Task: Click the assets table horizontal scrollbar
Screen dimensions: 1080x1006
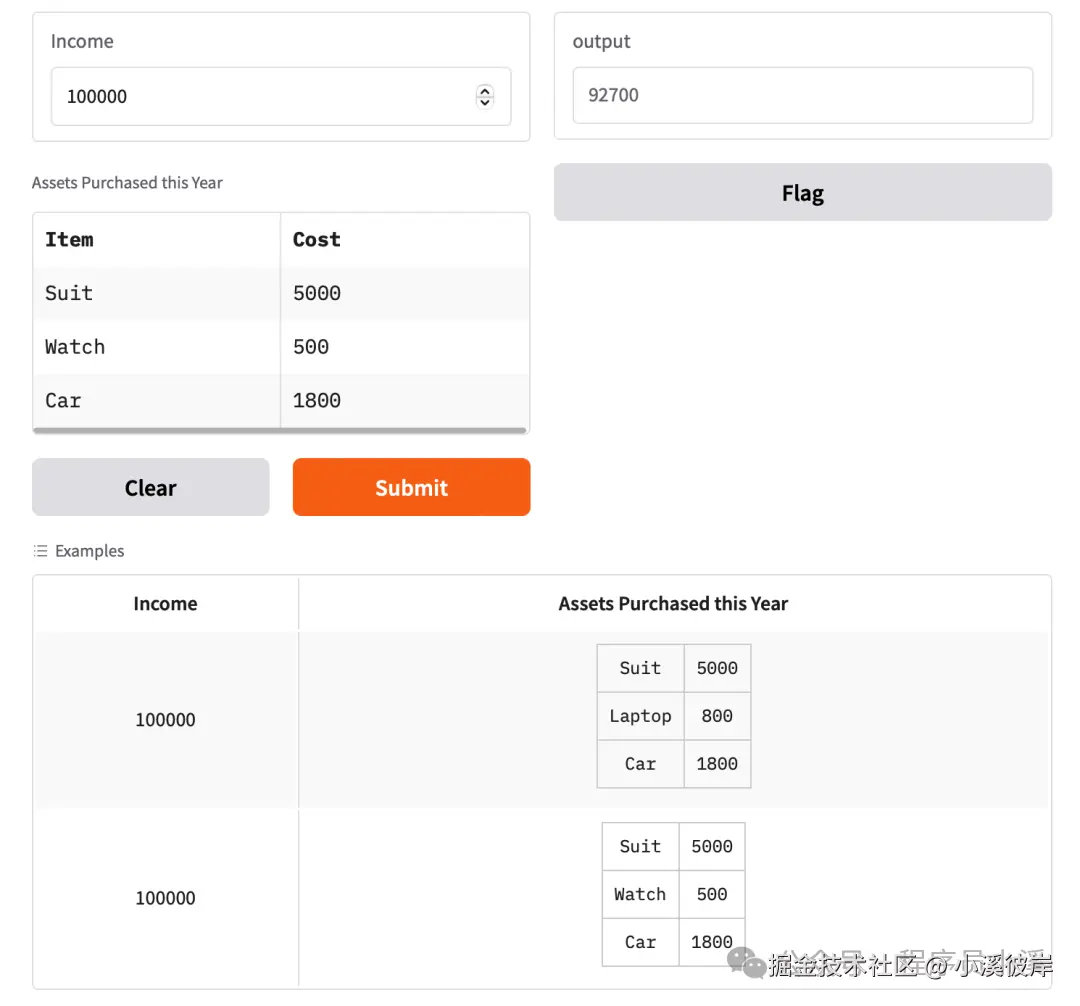Action: coord(280,431)
